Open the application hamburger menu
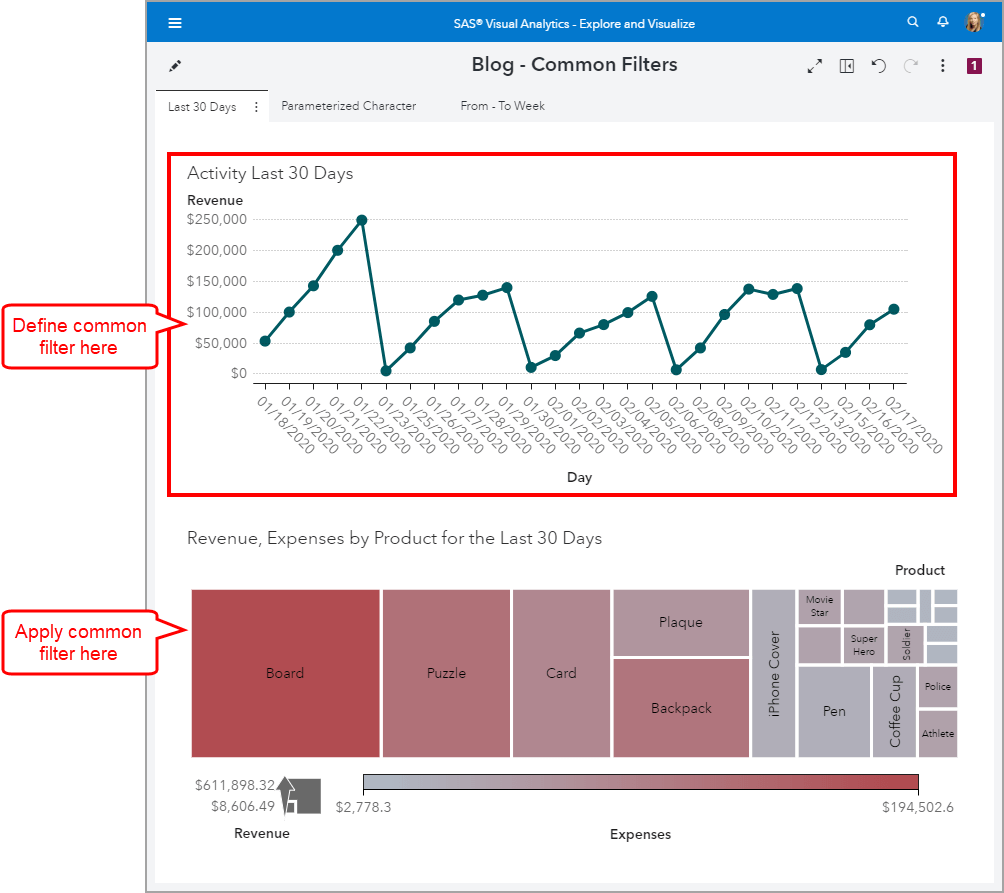 [x=175, y=22]
